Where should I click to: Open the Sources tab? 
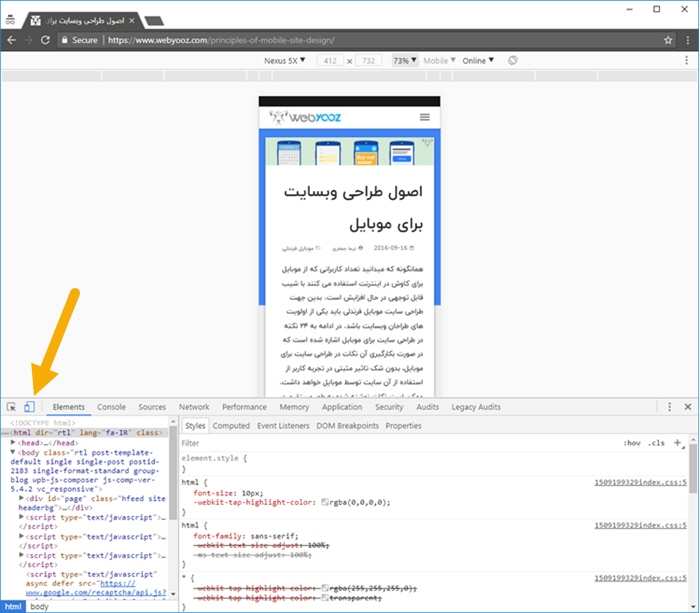[x=152, y=407]
